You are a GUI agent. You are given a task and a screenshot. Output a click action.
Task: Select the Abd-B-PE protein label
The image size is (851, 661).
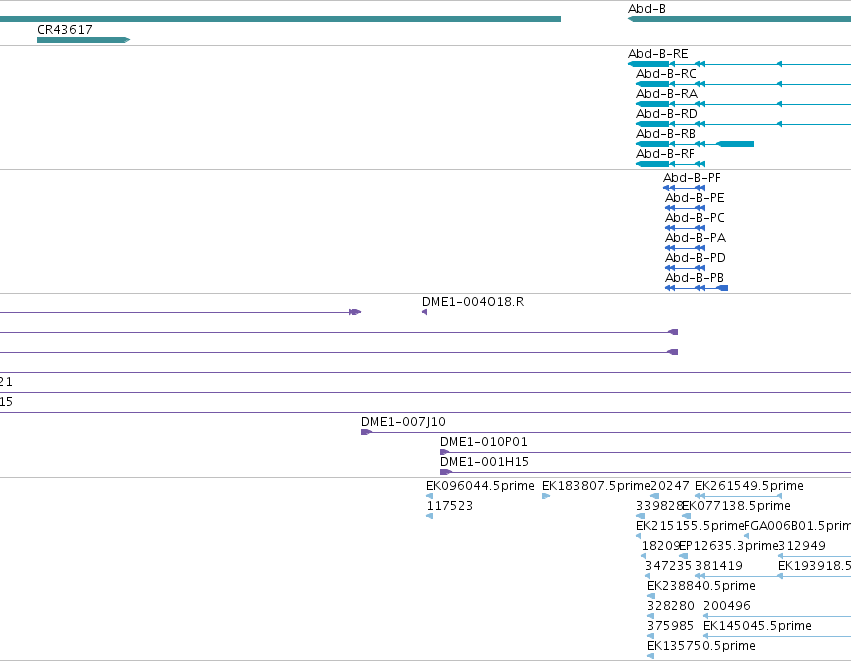click(694, 198)
